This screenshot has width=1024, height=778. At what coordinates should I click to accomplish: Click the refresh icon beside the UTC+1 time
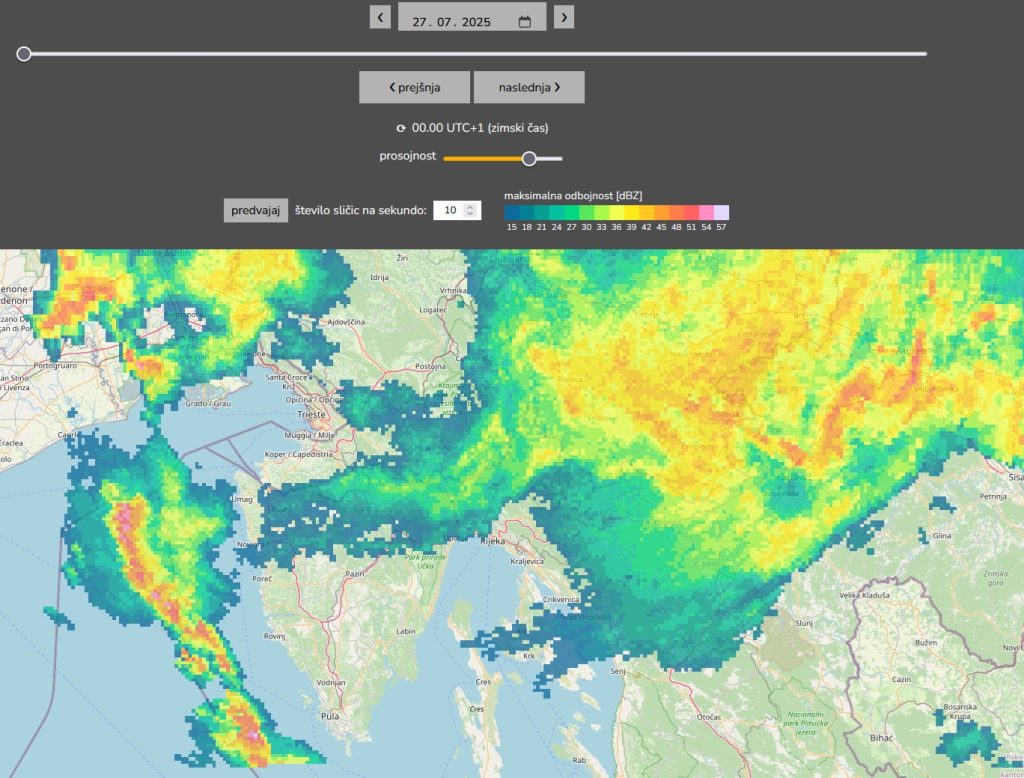402,128
